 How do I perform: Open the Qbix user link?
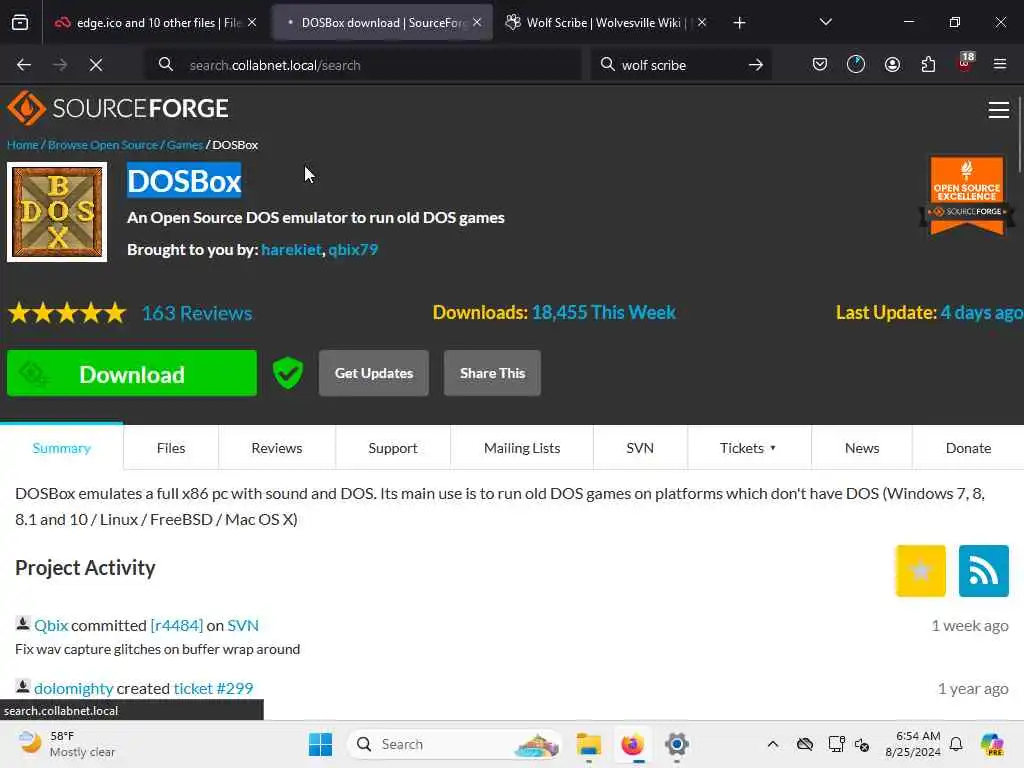51,626
